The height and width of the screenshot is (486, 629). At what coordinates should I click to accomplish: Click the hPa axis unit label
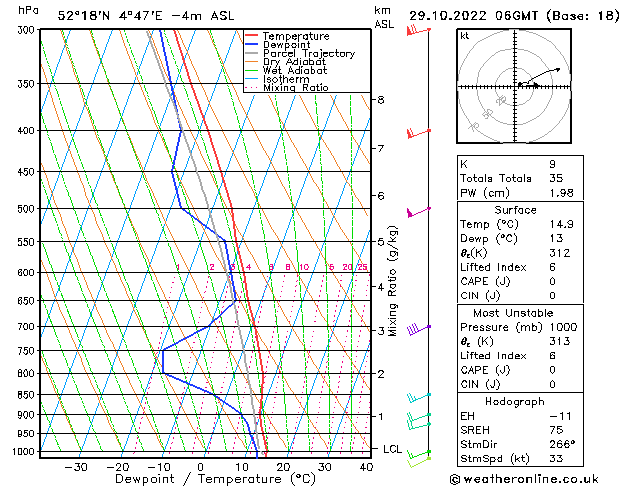tap(28, 11)
